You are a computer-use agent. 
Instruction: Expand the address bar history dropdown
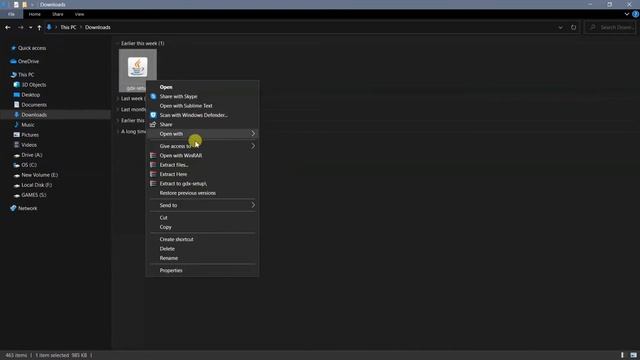[x=560, y=27]
